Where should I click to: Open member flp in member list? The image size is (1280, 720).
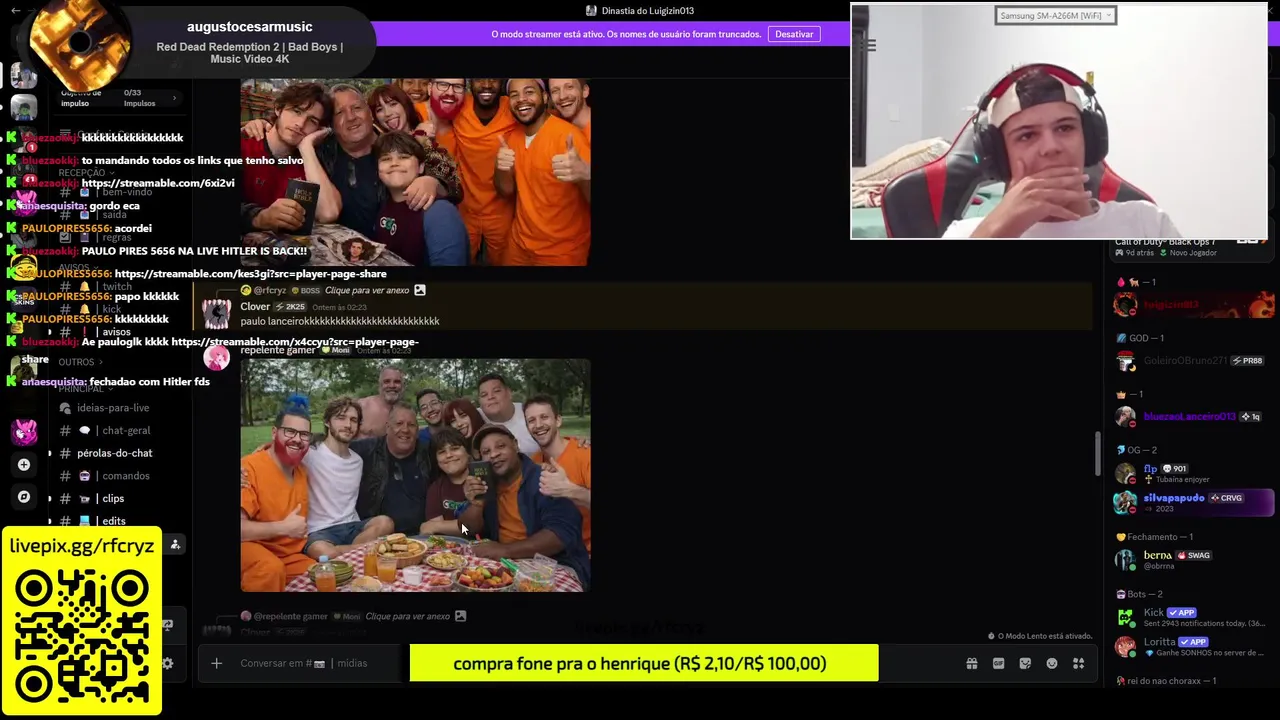click(x=1195, y=473)
